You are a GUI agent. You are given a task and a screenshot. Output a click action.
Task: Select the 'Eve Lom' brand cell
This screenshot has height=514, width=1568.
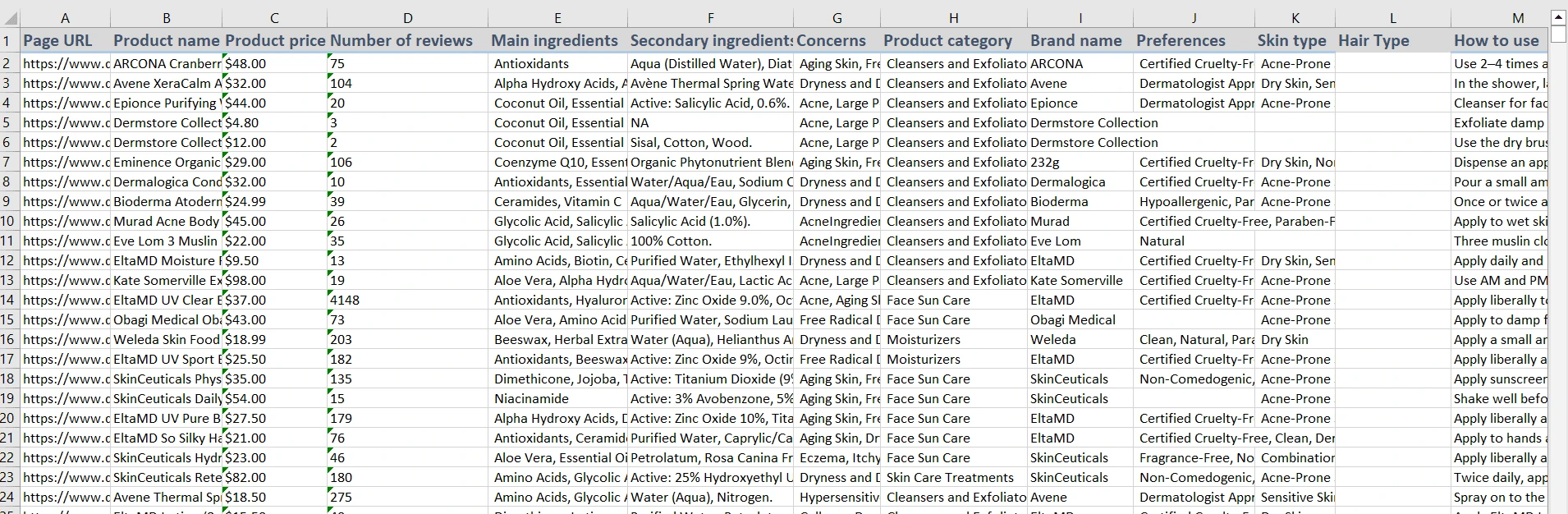[1080, 241]
